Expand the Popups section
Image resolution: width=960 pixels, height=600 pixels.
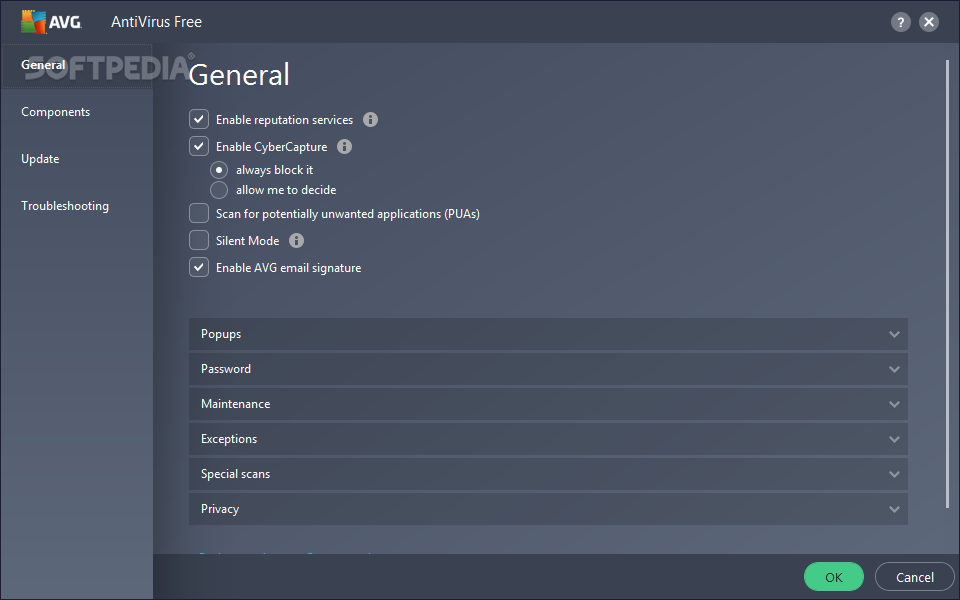[x=548, y=334]
